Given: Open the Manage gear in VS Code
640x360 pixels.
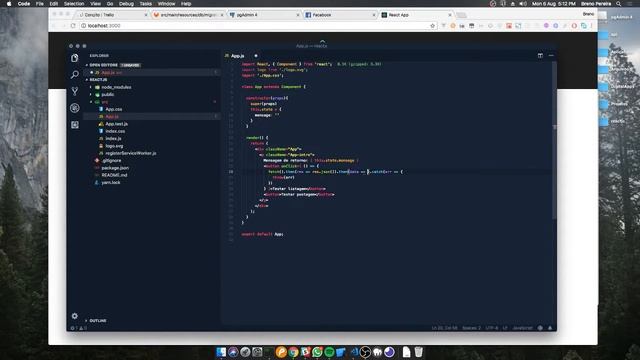Looking at the screenshot, I should tap(75, 316).
